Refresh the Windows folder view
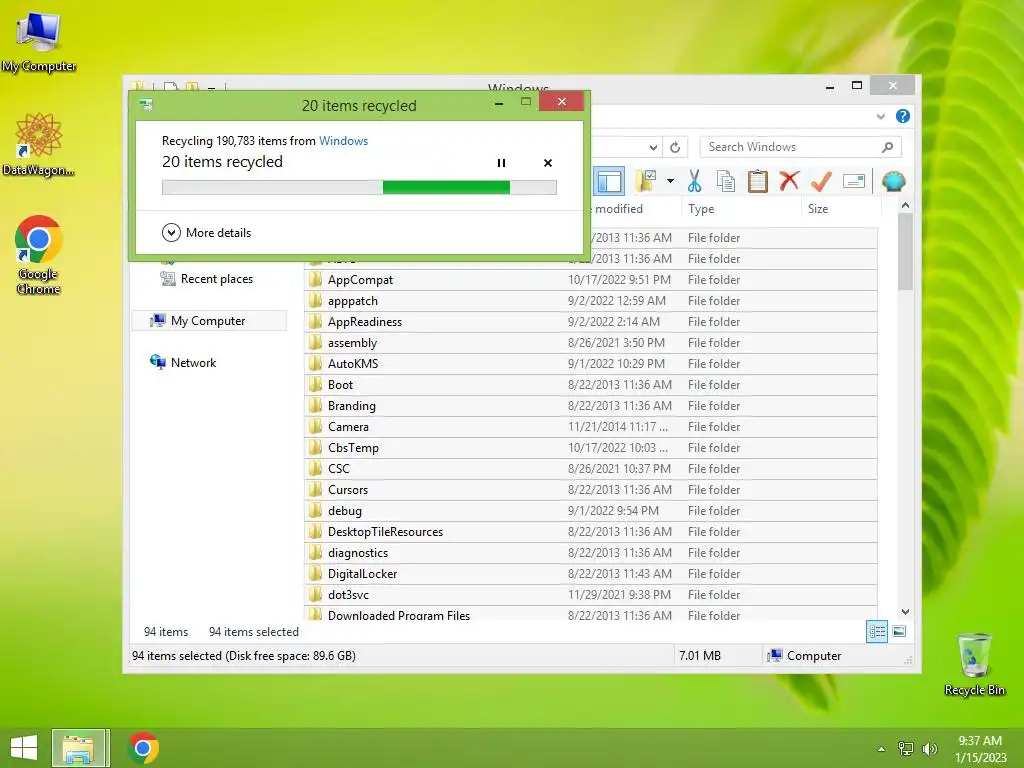Screen dimensions: 1024x768 click(675, 148)
